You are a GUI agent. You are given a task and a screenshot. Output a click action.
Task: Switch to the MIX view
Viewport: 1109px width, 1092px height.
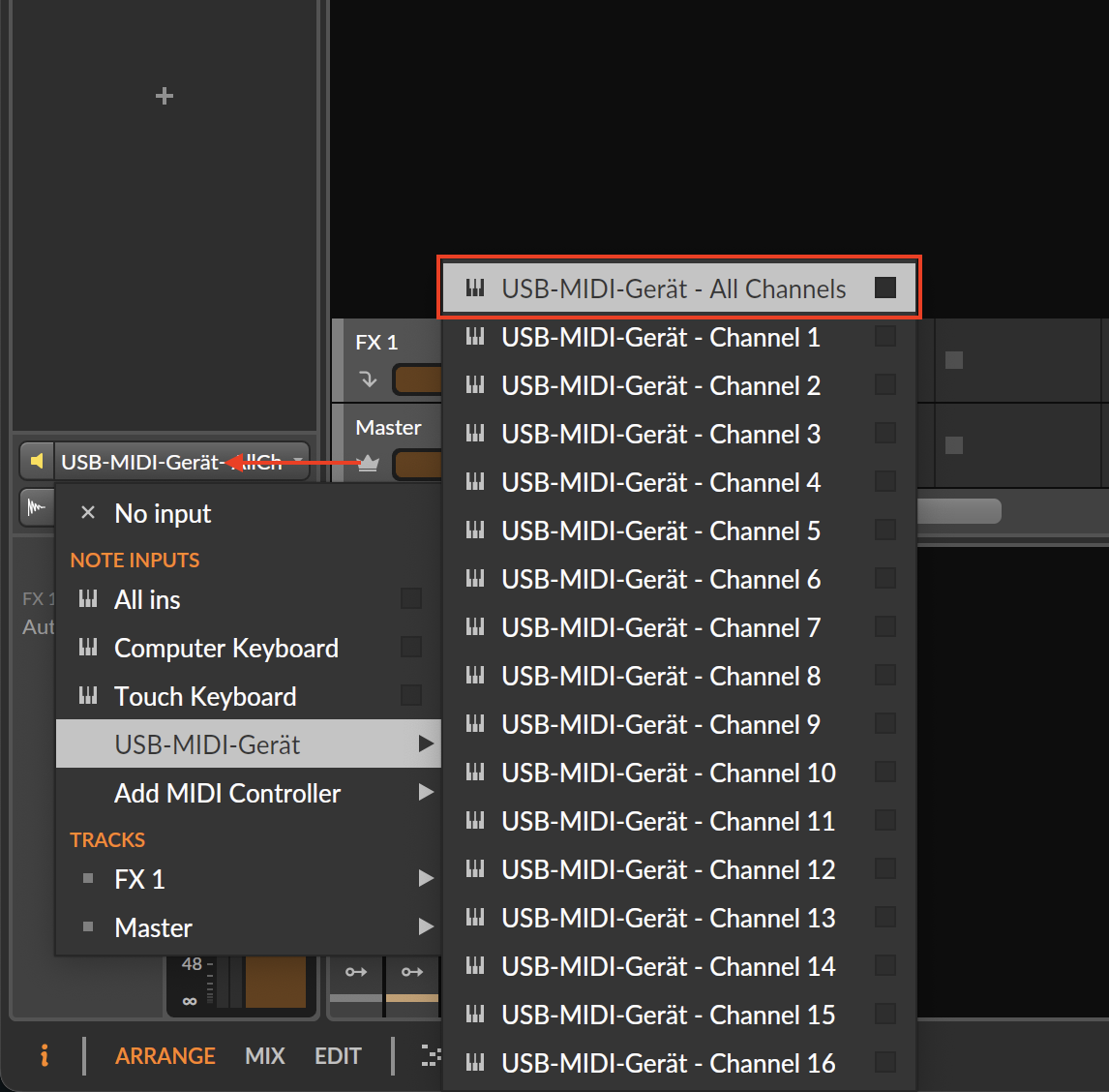pos(265,1056)
